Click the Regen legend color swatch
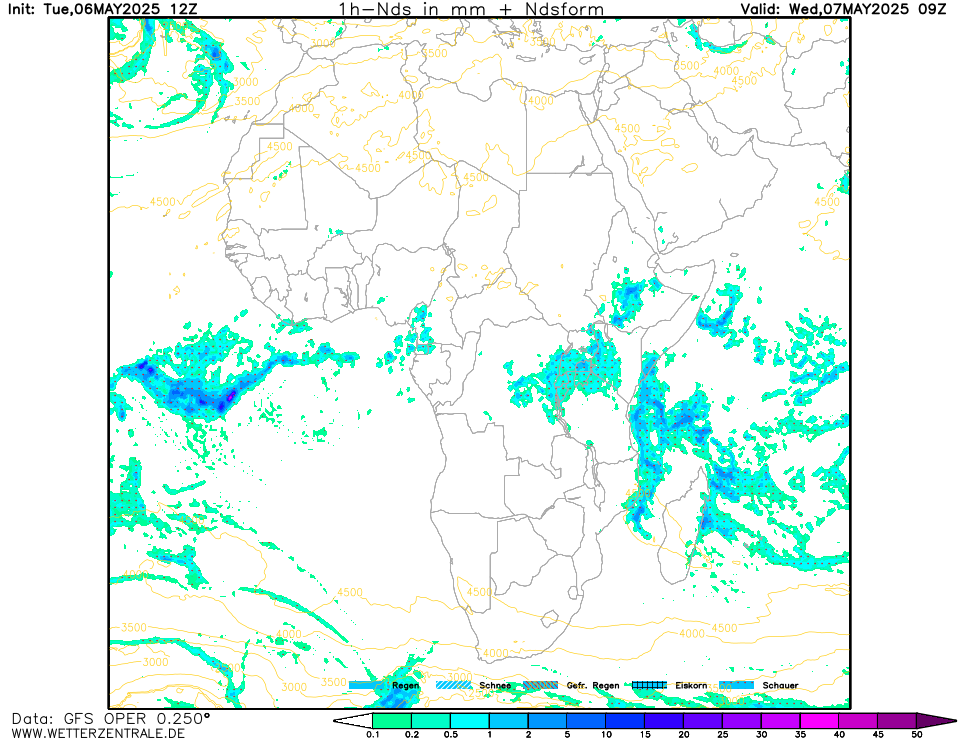This screenshot has height=741, width=959. pyautogui.click(x=366, y=685)
